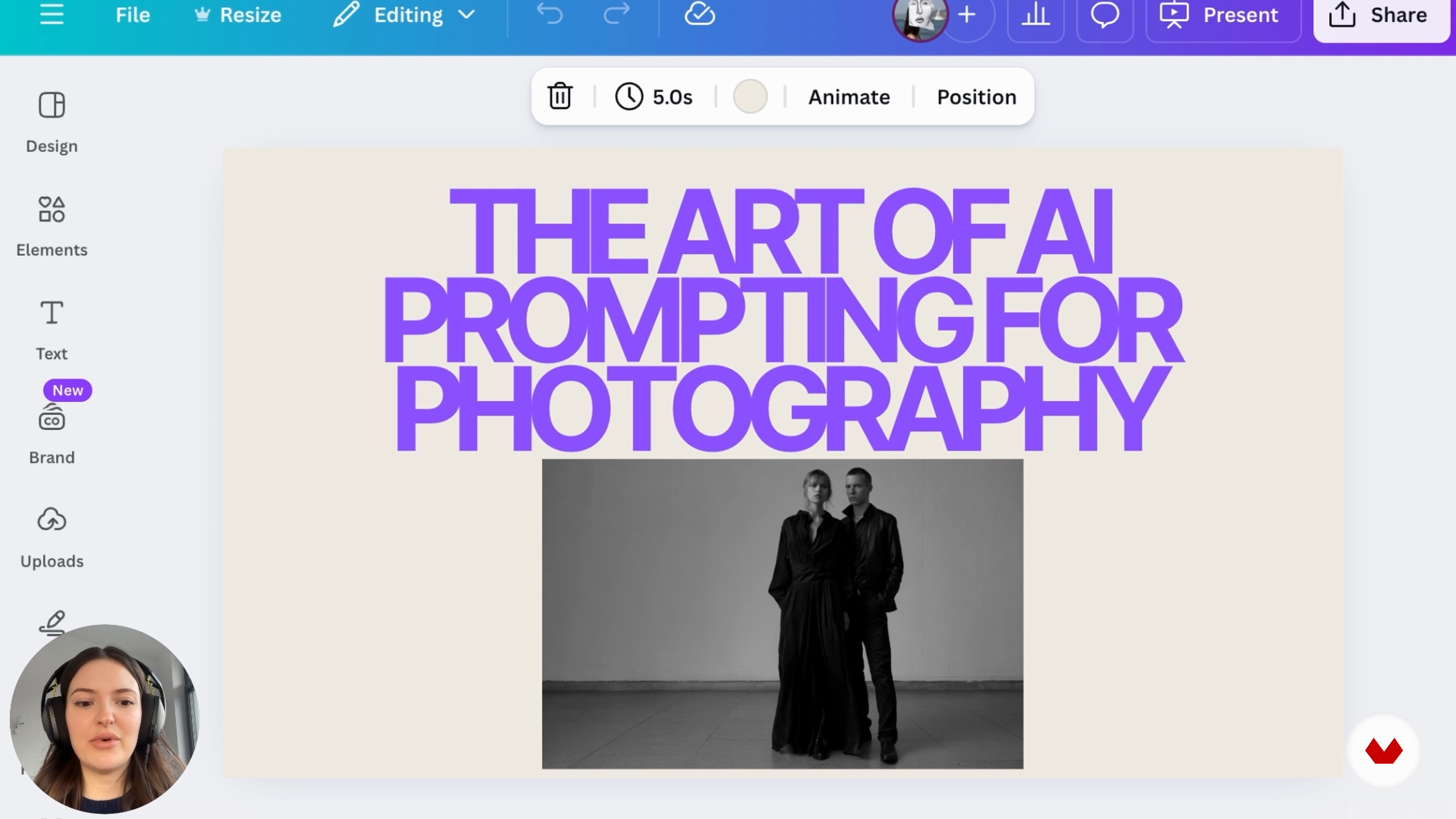Screen dimensions: 1456x819
Task: Click the red floating badge icon
Action: (x=1384, y=751)
